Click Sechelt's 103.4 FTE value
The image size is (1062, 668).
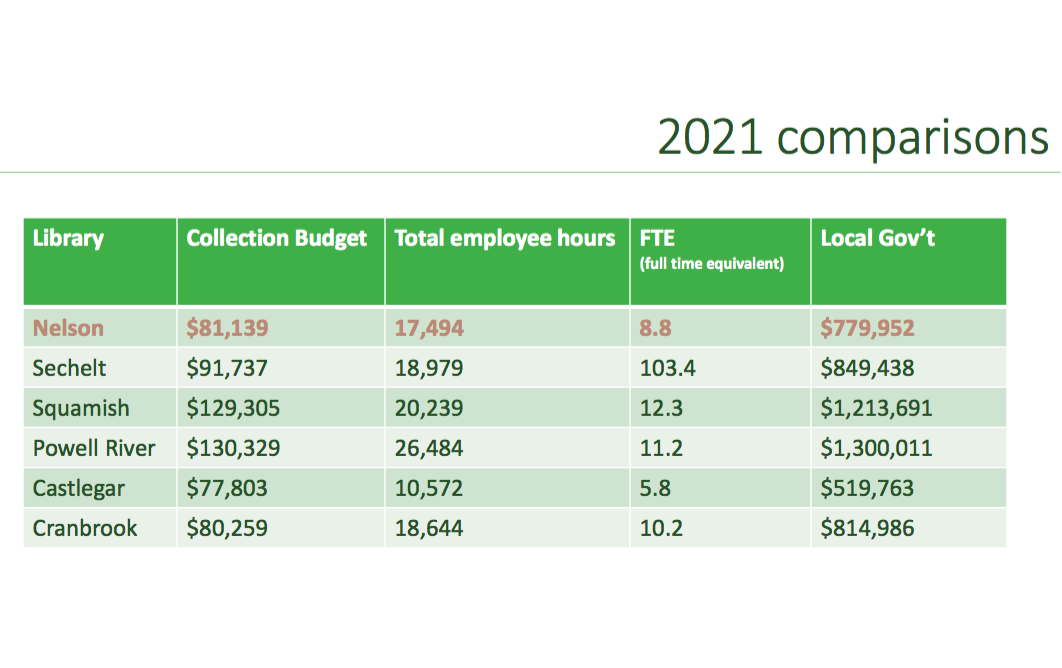[667, 368]
